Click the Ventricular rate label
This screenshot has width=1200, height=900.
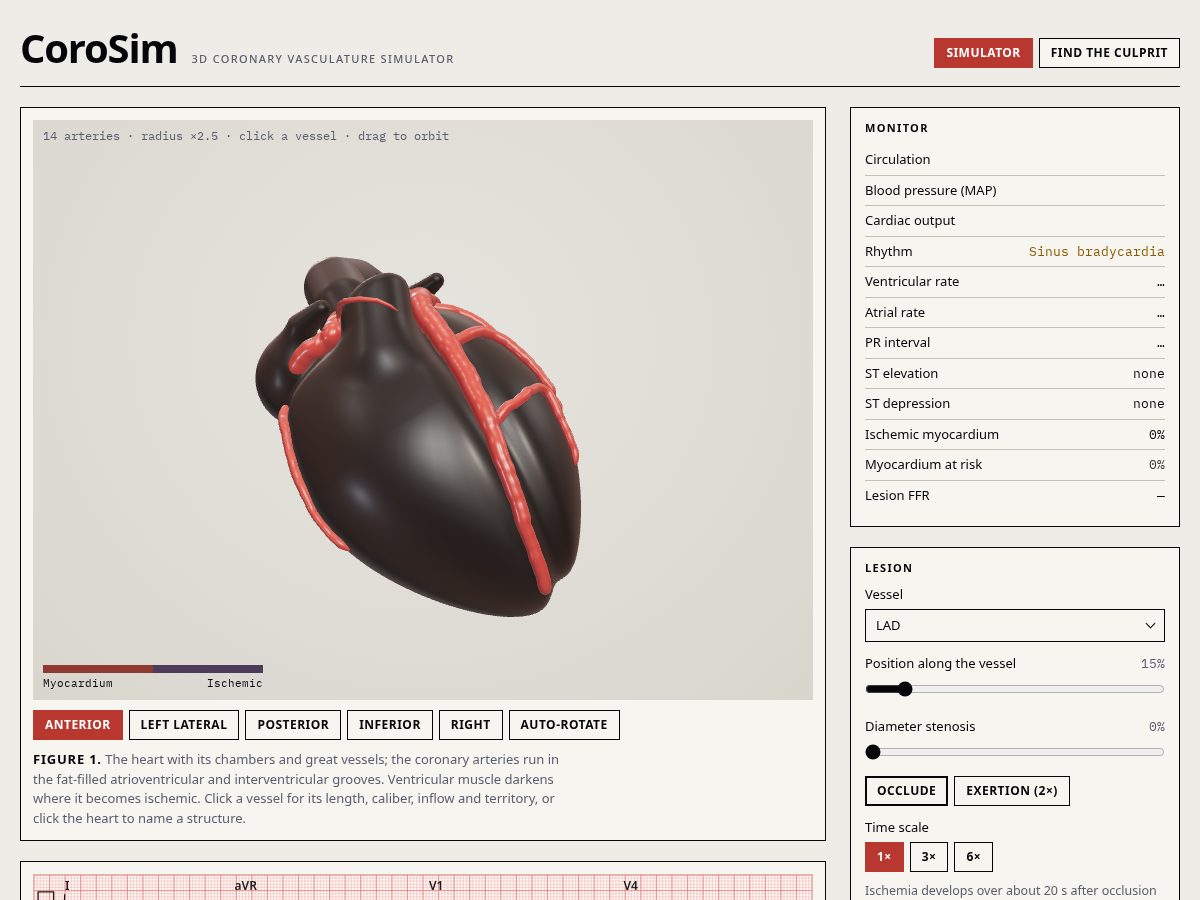pyautogui.click(x=912, y=281)
